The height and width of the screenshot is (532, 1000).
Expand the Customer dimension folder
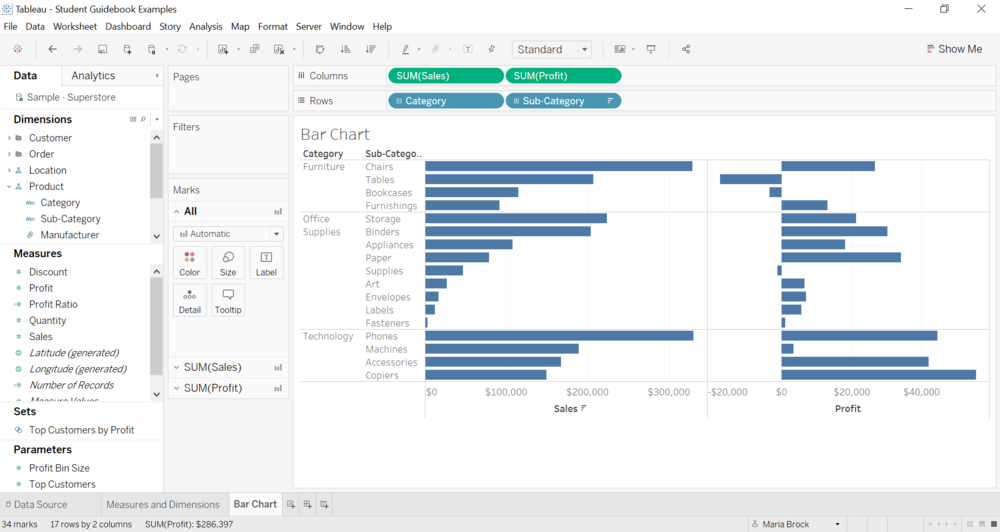9,138
